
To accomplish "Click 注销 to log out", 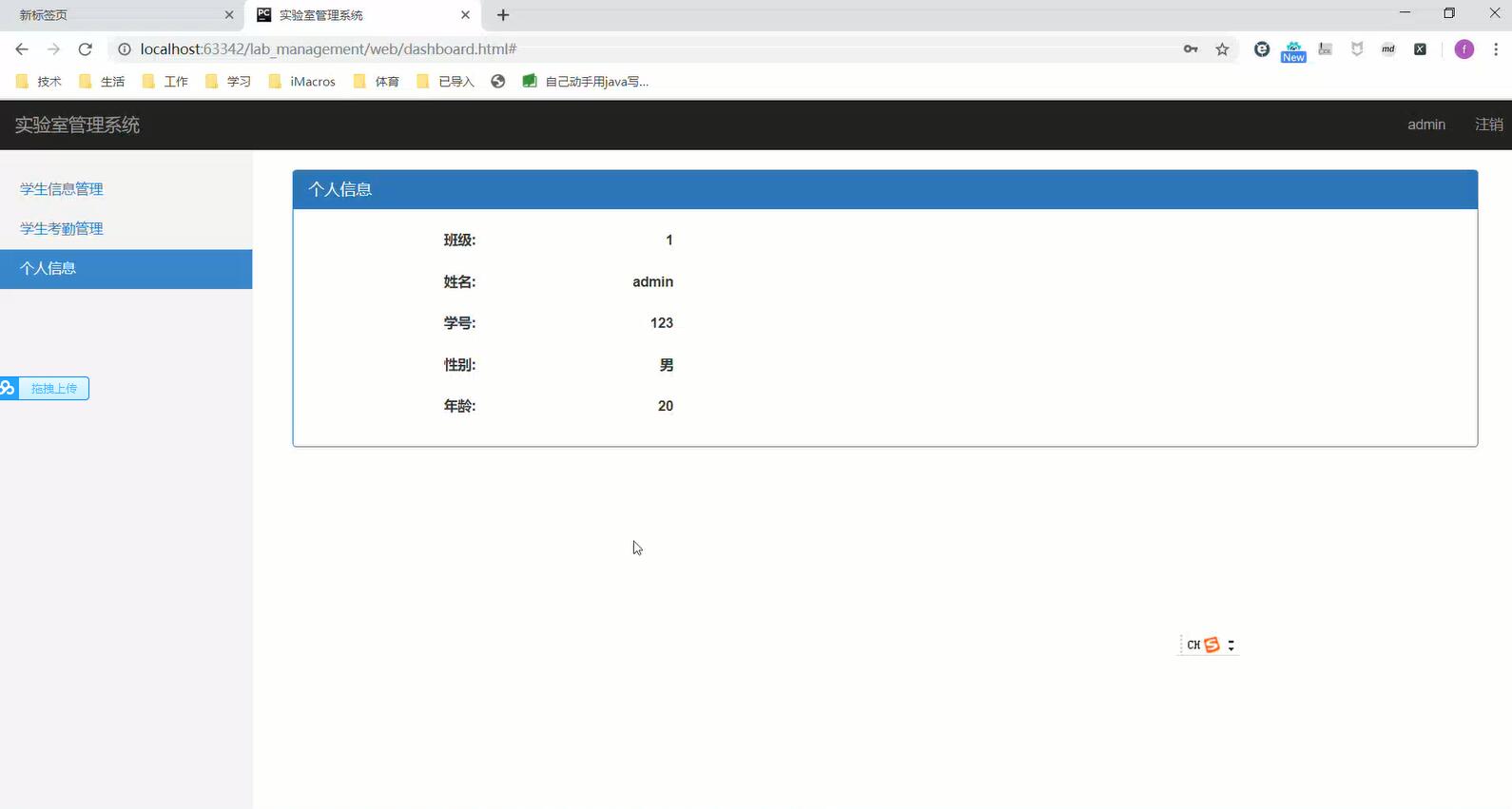I will point(1488,125).
